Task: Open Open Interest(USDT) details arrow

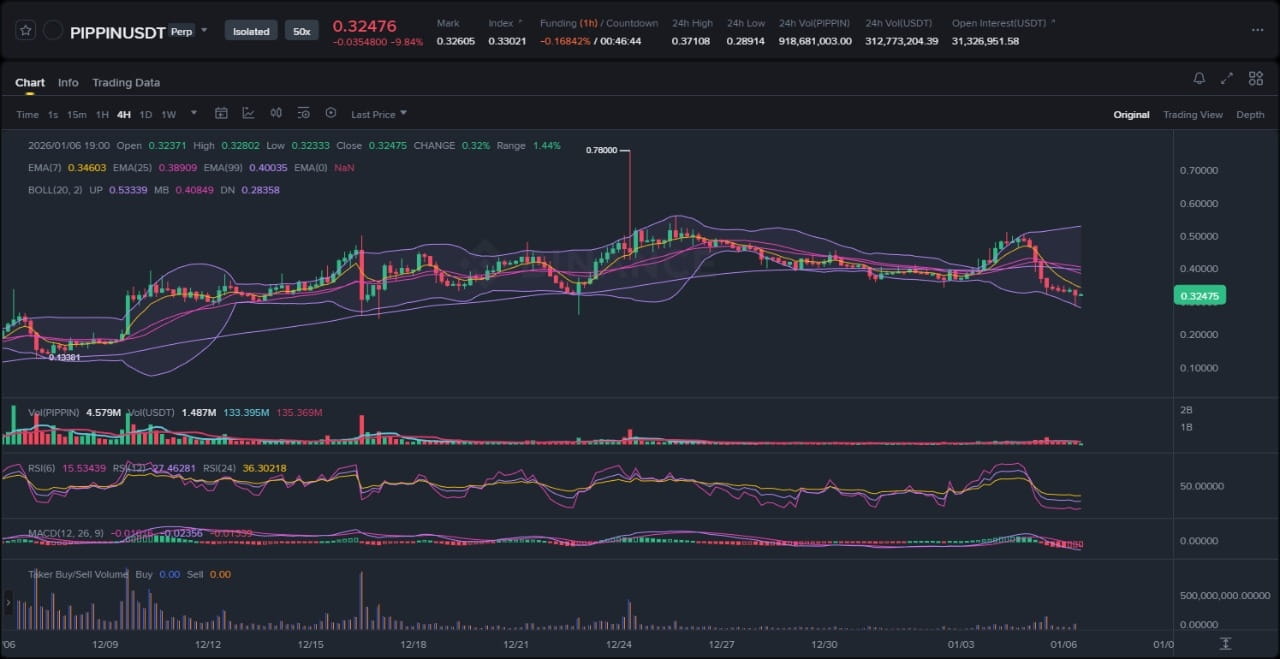Action: click(1054, 22)
